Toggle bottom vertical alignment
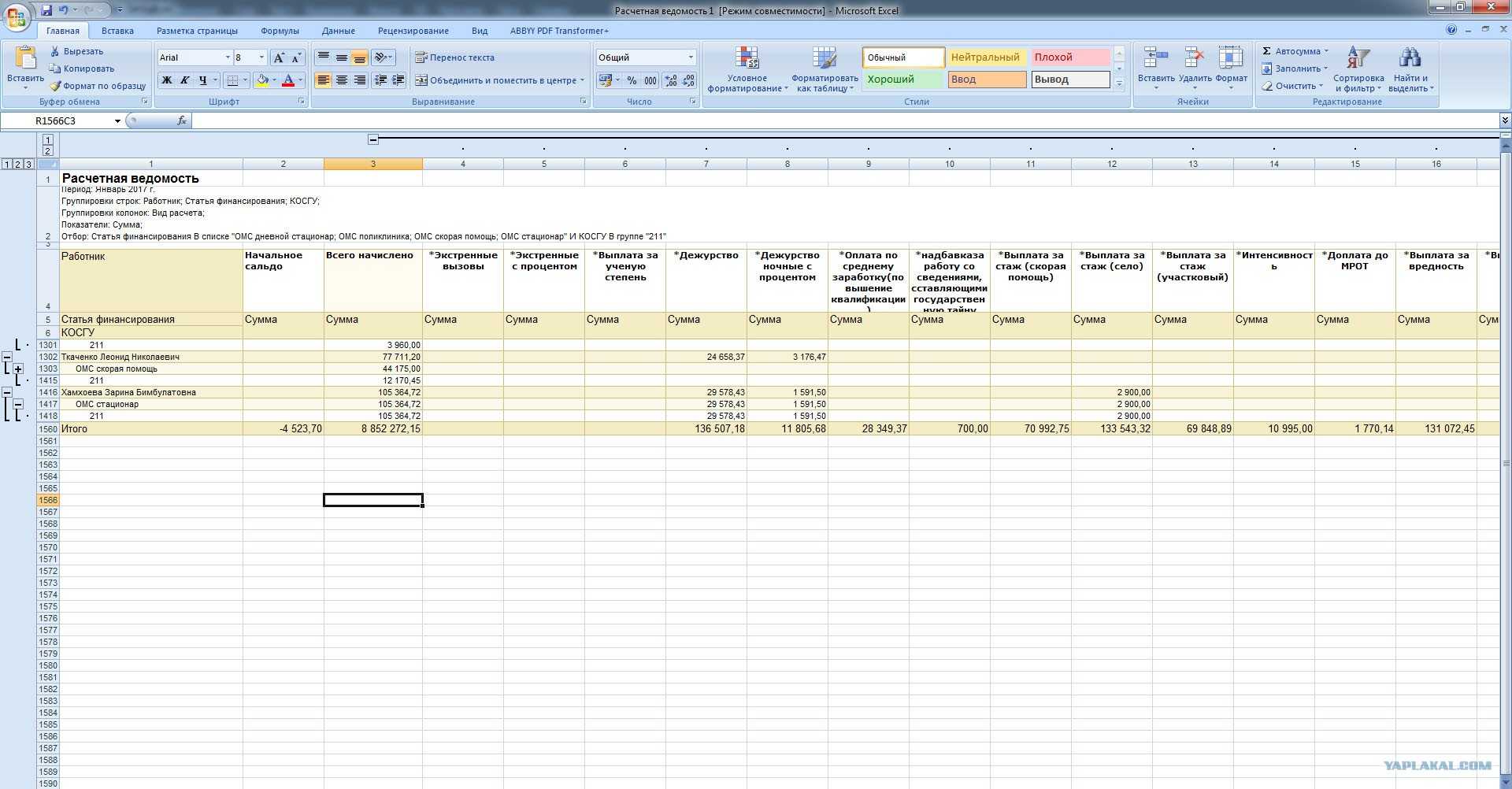This screenshot has height=789, width=1512. point(359,57)
